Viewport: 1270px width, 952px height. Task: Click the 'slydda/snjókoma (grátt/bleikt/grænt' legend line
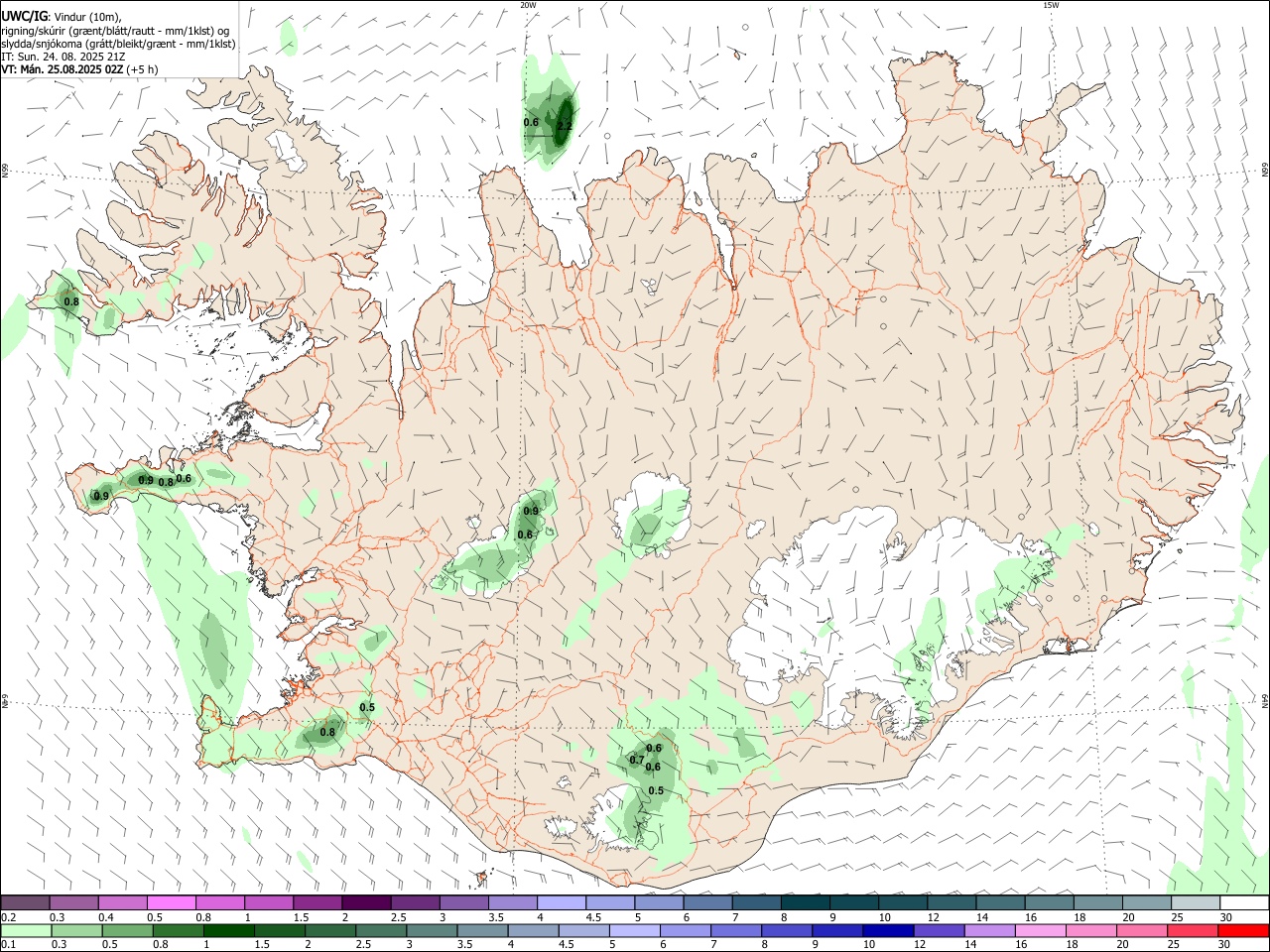tap(118, 44)
